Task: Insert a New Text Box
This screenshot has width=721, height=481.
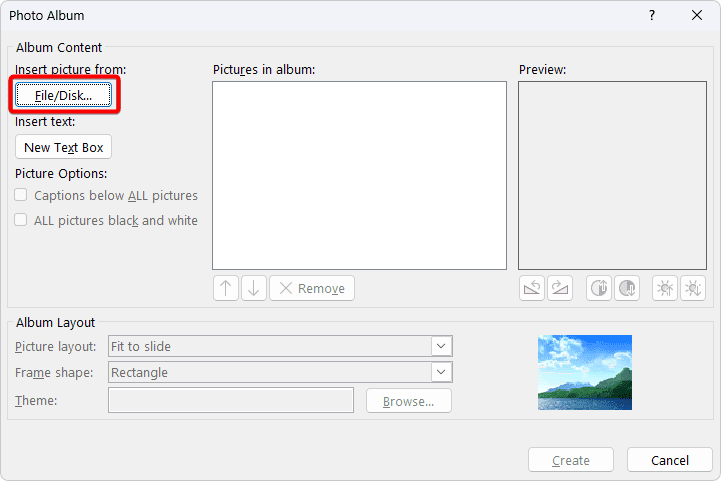Action: (x=64, y=147)
